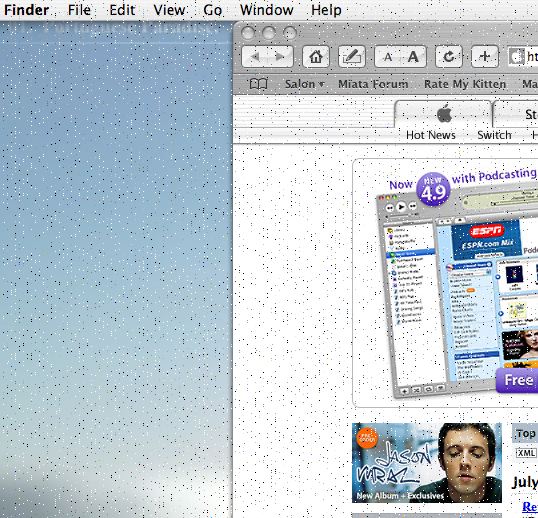Viewport: 538px width, 518px height.
Task: Click the address bar URL field
Action: (x=523, y=57)
